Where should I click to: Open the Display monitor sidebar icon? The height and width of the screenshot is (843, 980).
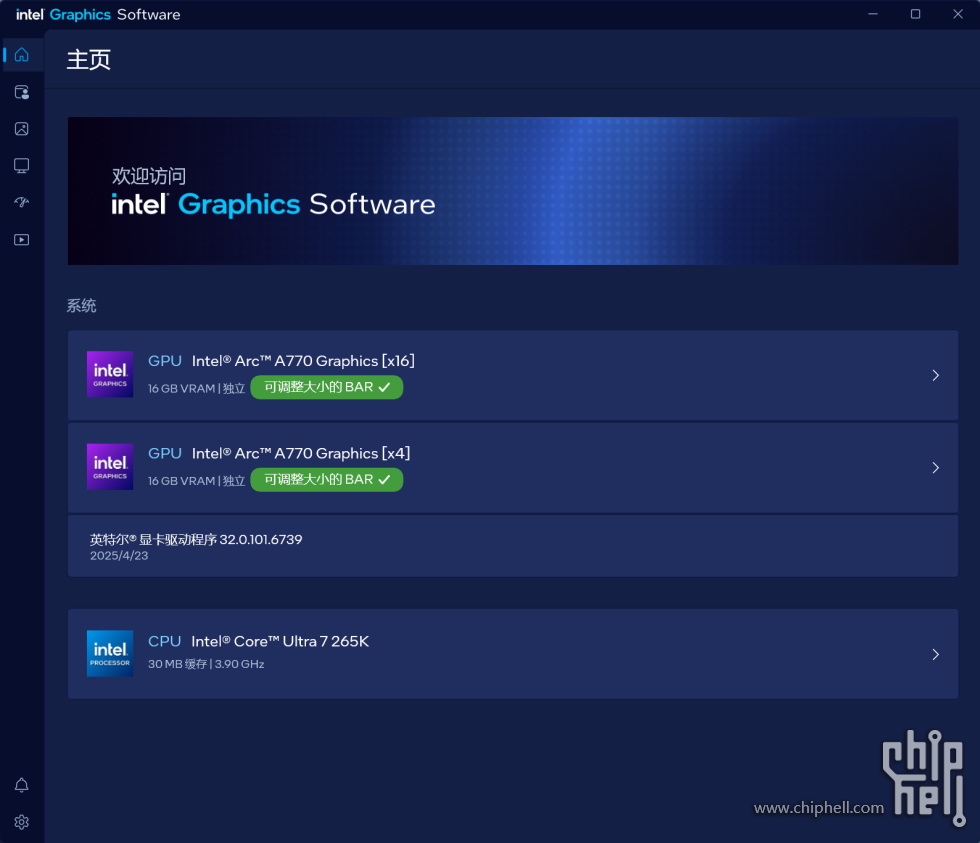pyautogui.click(x=22, y=166)
